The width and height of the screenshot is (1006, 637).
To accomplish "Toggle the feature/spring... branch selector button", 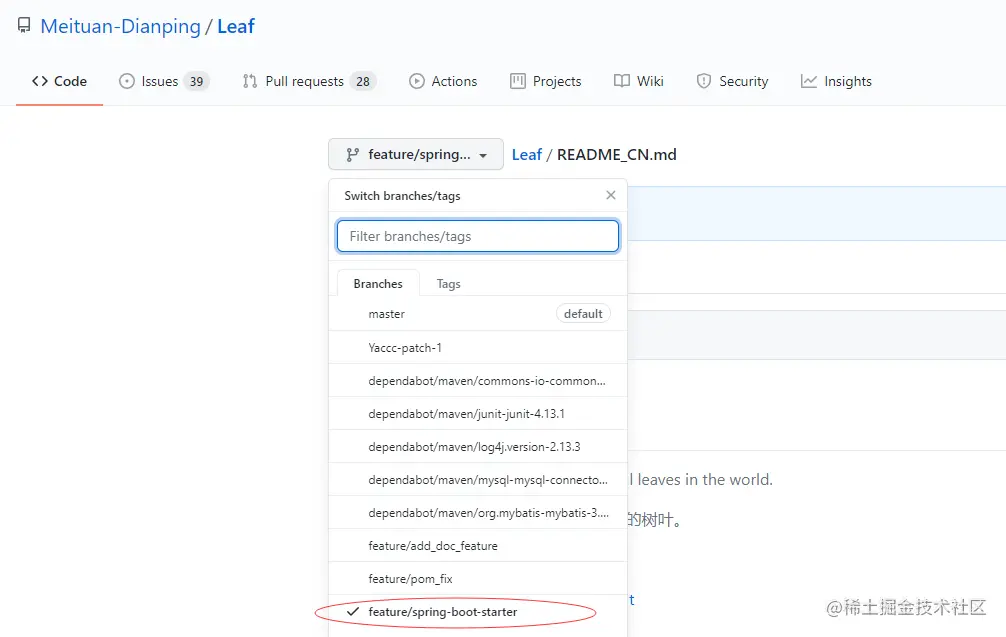I will click(x=416, y=155).
